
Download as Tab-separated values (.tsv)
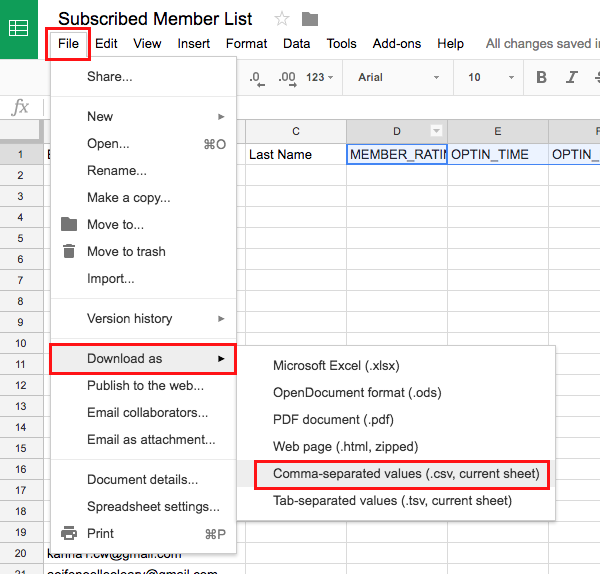396,501
